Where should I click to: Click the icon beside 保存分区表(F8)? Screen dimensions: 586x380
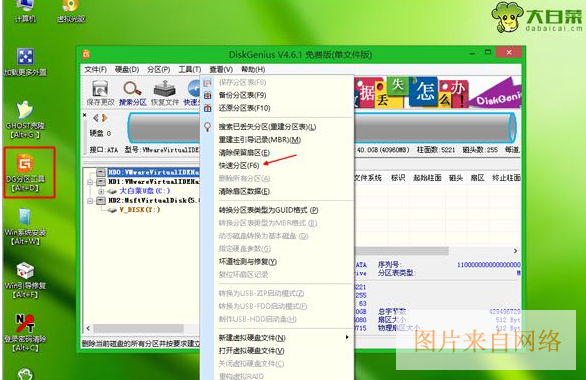click(x=207, y=83)
